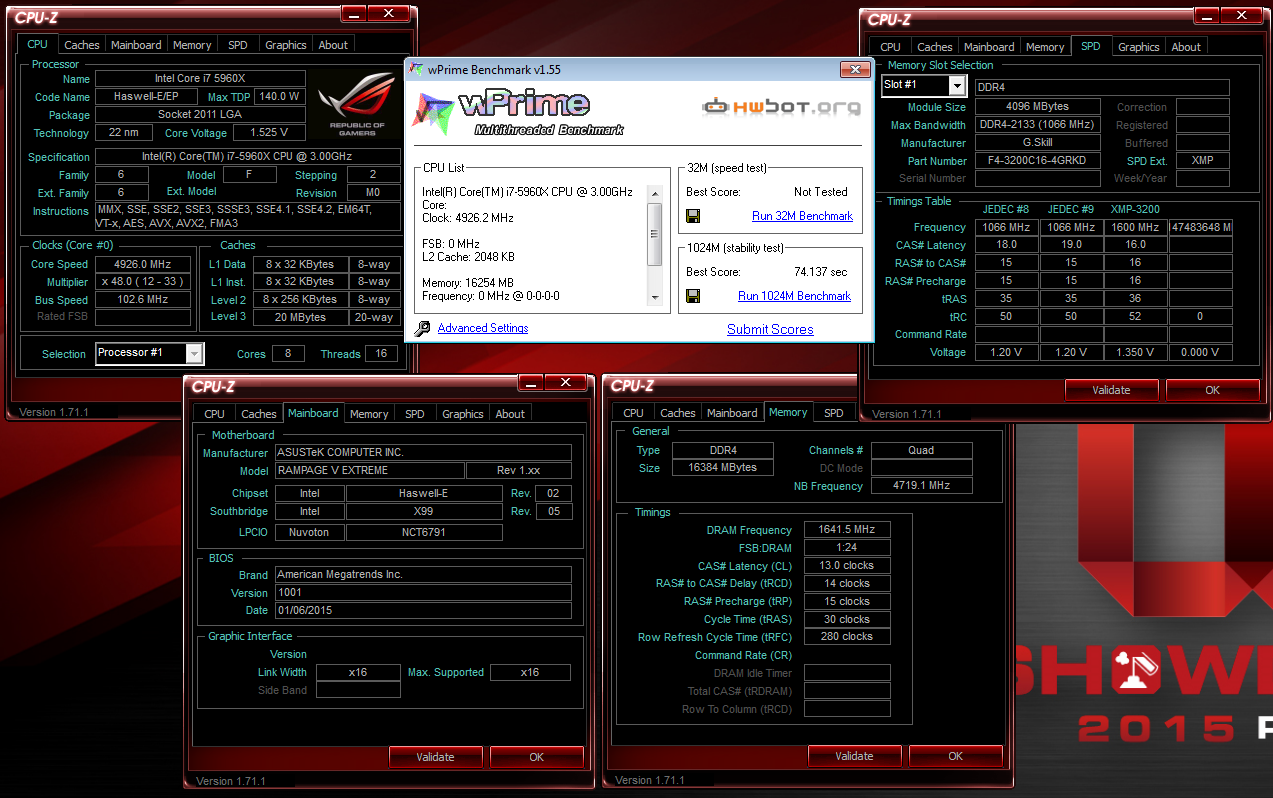
Task: Go to Mainboard tab in CPU-Z Memory window
Action: point(732,413)
